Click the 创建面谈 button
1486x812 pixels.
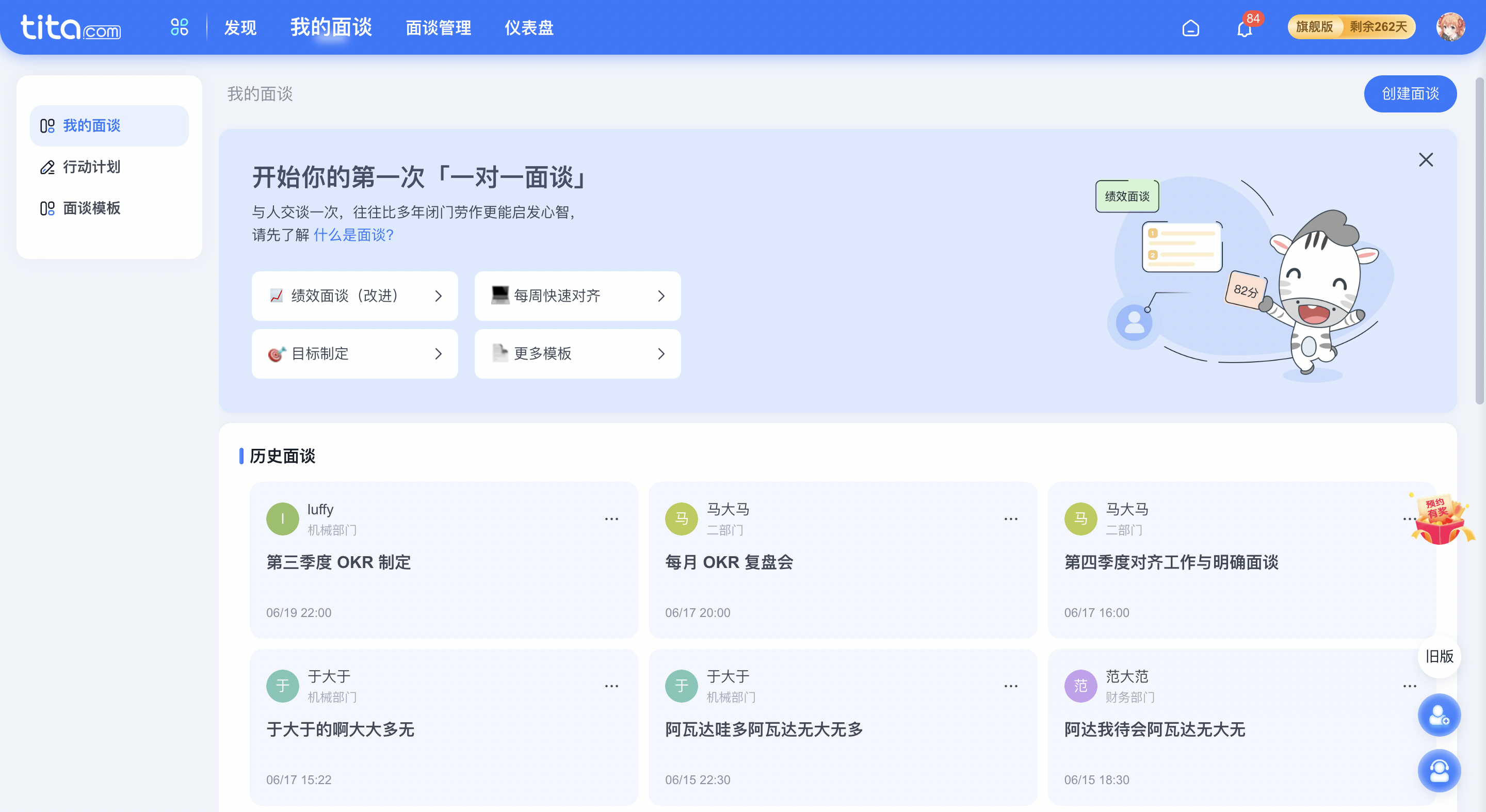click(x=1410, y=93)
